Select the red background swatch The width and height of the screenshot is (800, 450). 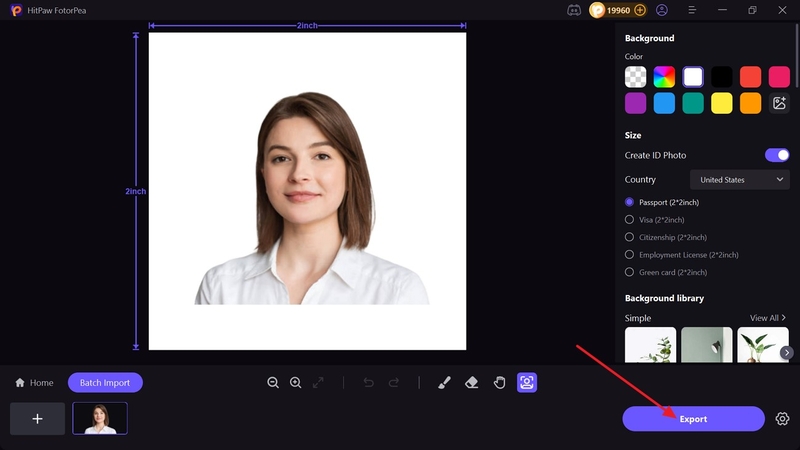tap(751, 77)
